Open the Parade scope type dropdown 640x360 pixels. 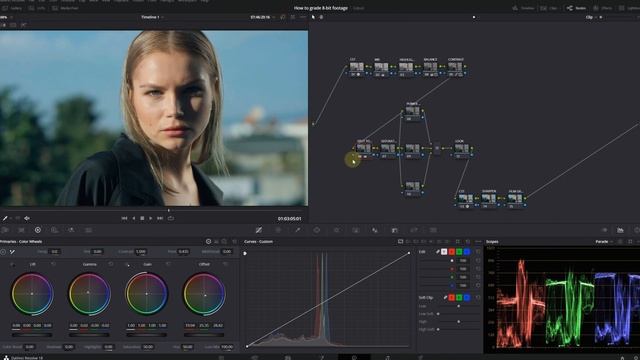point(604,242)
